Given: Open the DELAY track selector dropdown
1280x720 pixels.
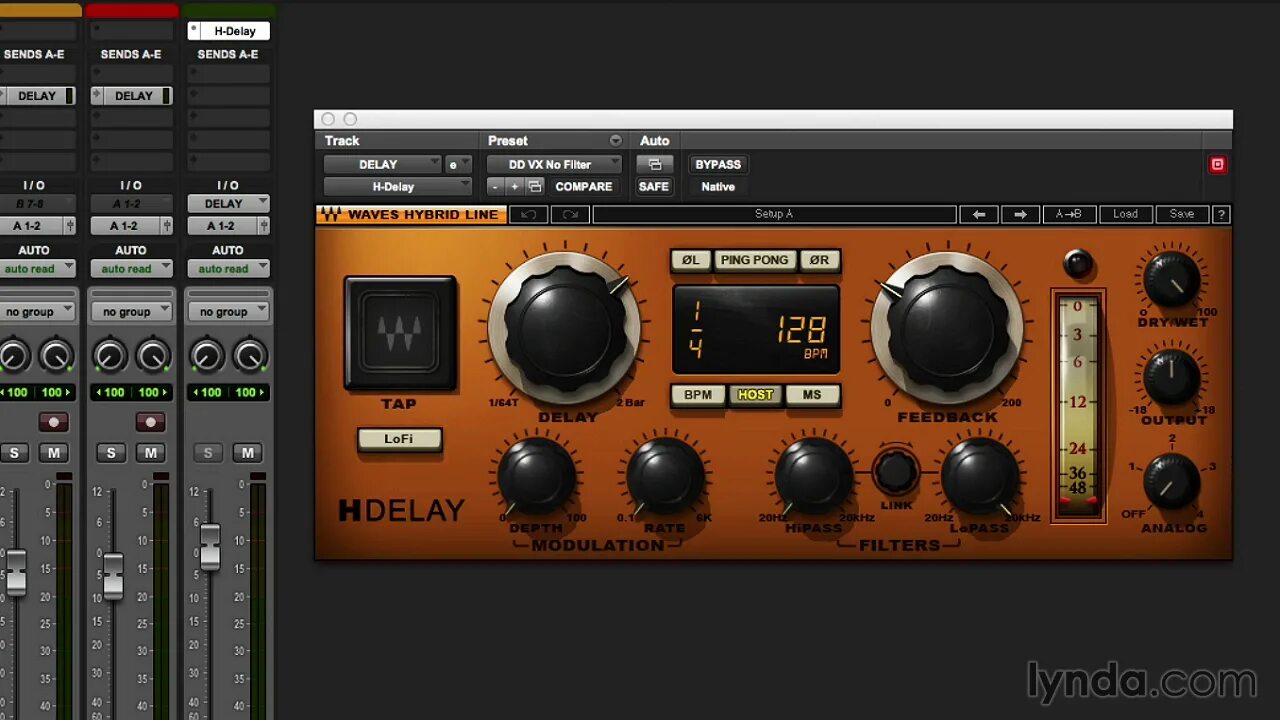Looking at the screenshot, I should (x=382, y=165).
